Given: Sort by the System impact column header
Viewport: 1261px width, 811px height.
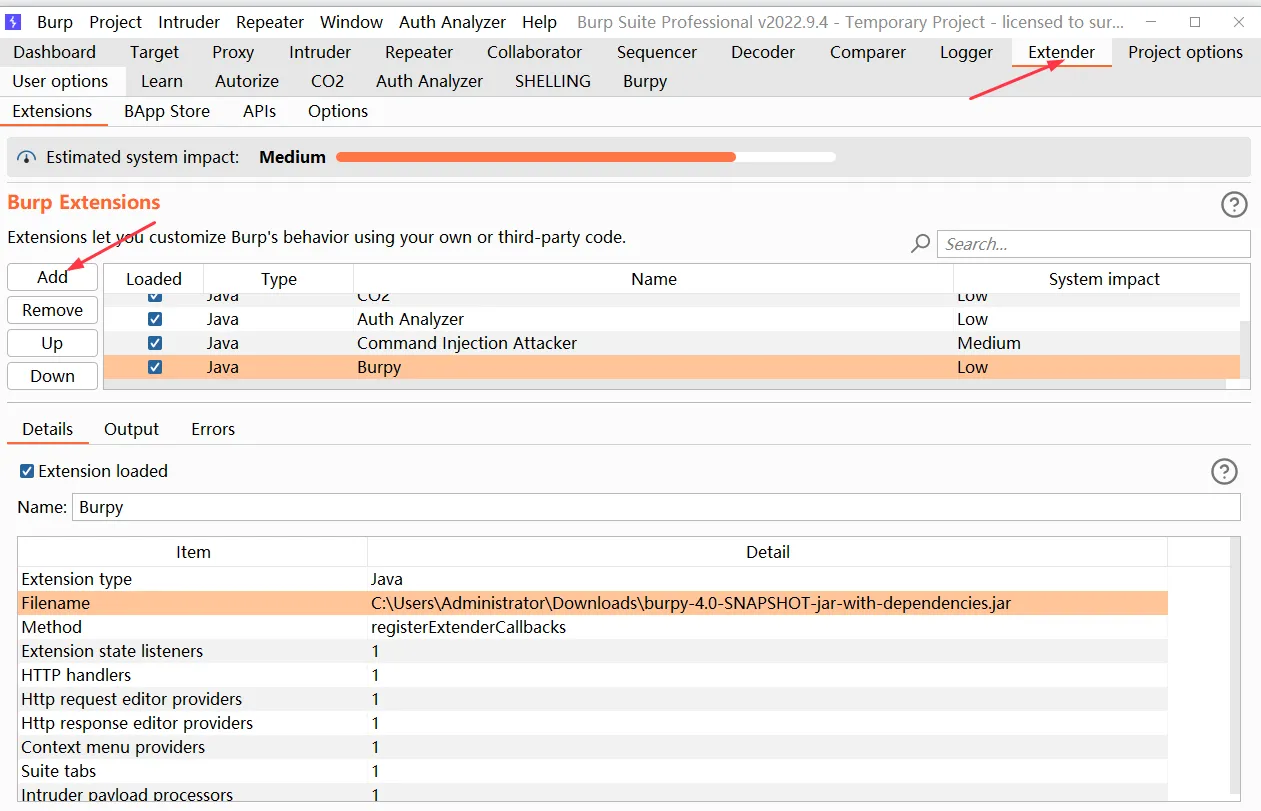Looking at the screenshot, I should point(1103,279).
